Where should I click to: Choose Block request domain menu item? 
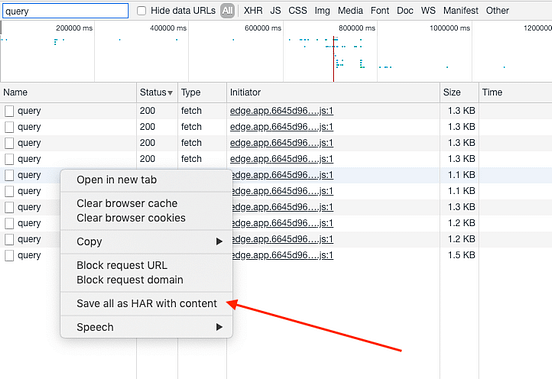click(x=146, y=280)
